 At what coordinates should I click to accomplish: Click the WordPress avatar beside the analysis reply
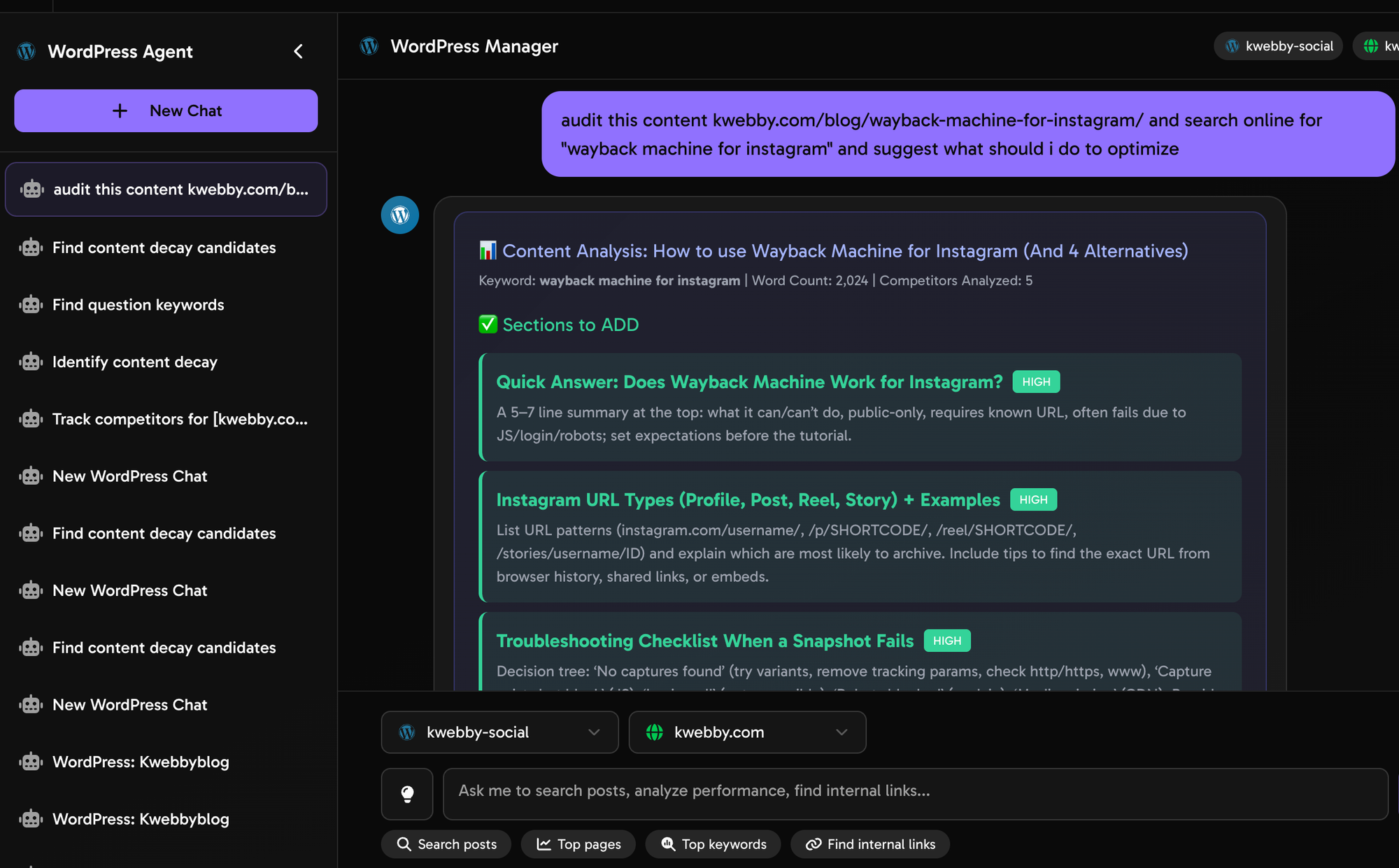coord(399,215)
